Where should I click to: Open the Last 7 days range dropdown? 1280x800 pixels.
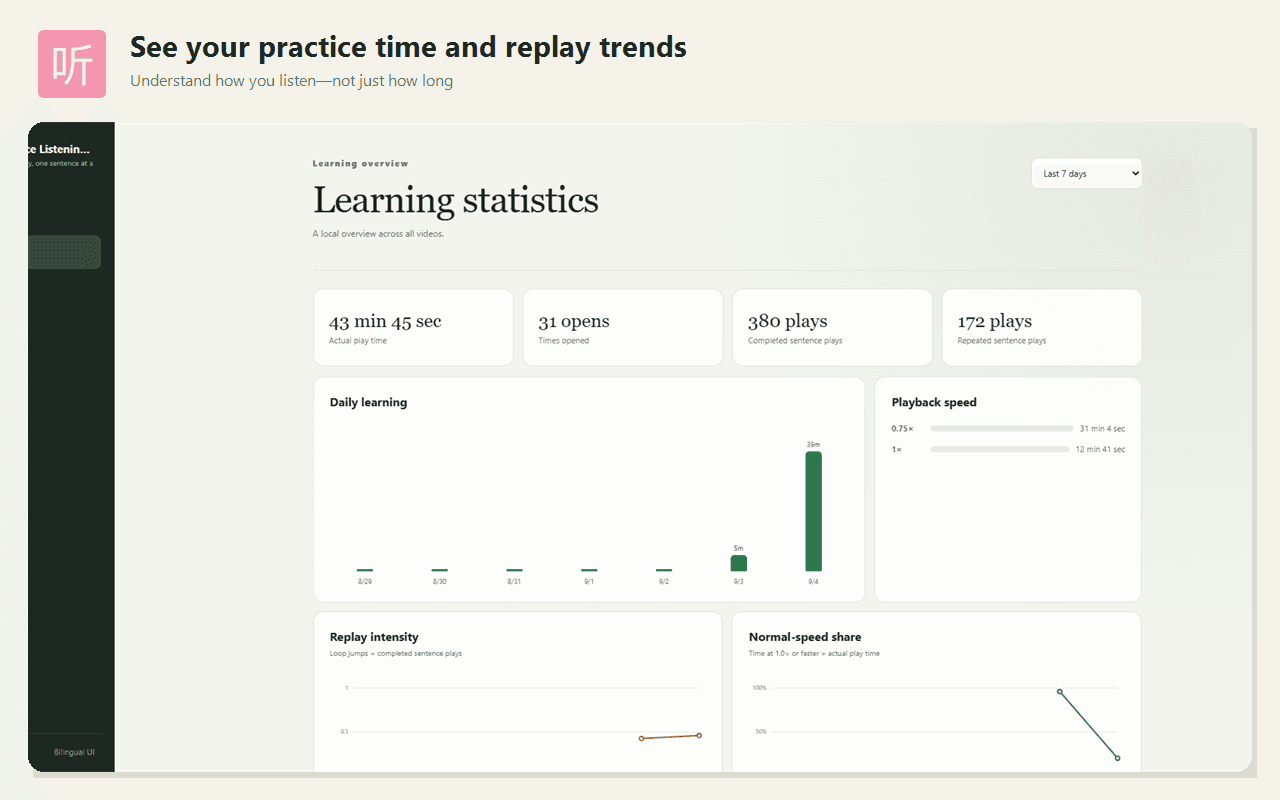1086,173
